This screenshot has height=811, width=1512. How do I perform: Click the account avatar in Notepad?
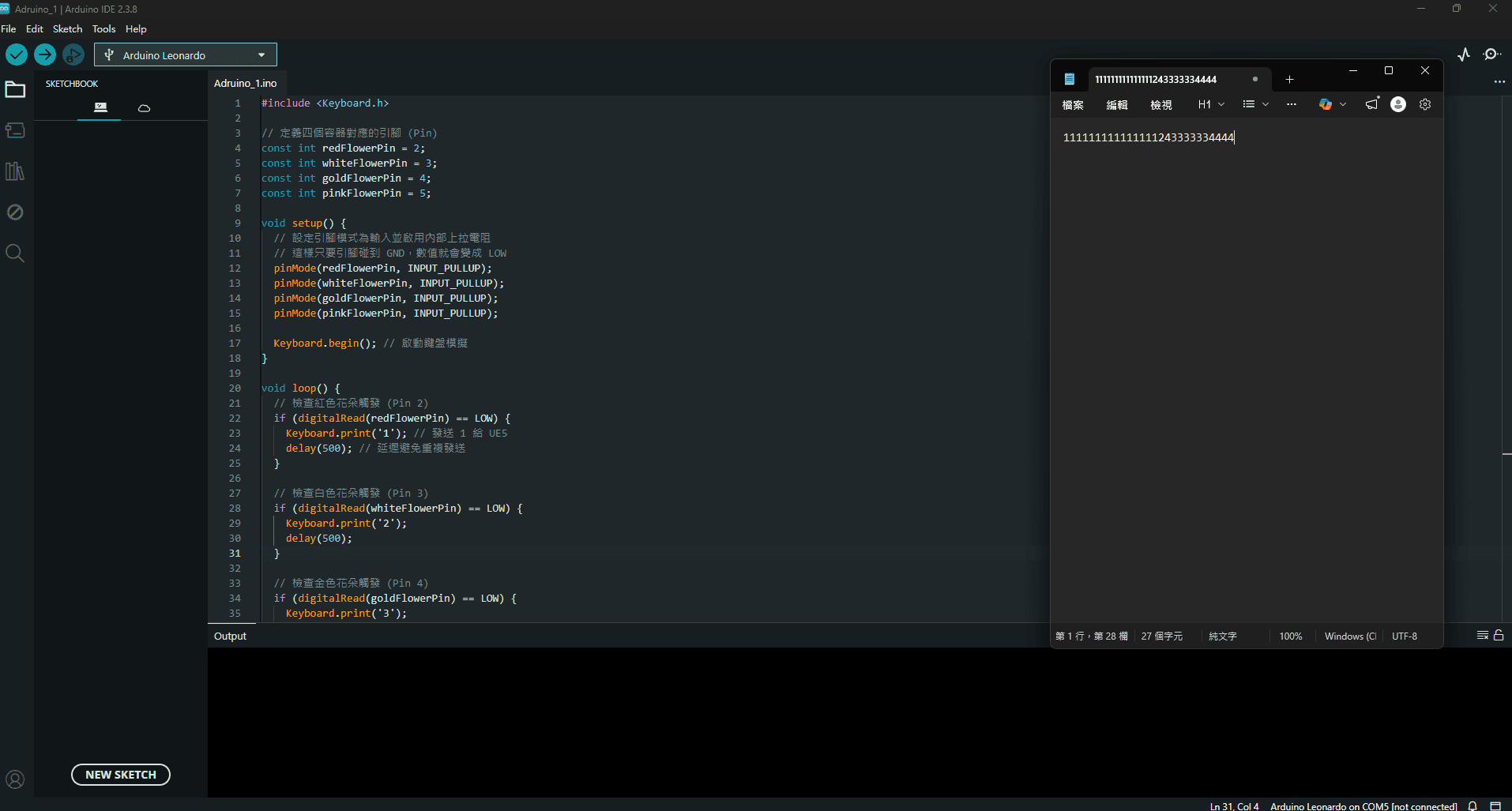point(1398,104)
